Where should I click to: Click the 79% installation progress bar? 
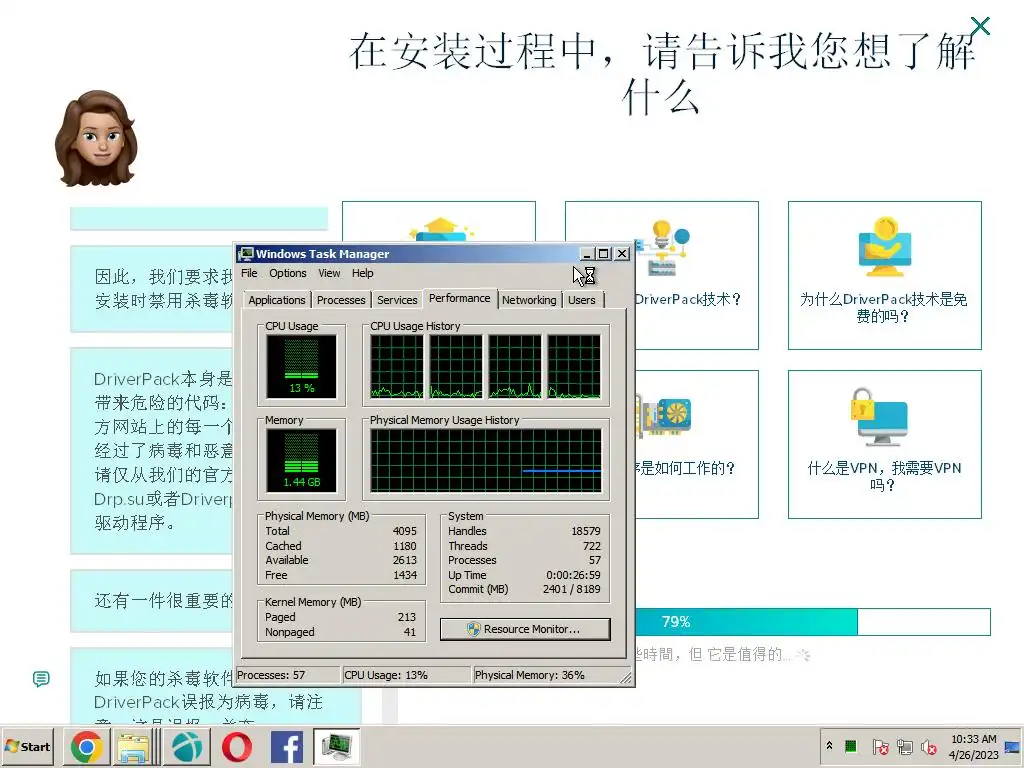pos(812,622)
